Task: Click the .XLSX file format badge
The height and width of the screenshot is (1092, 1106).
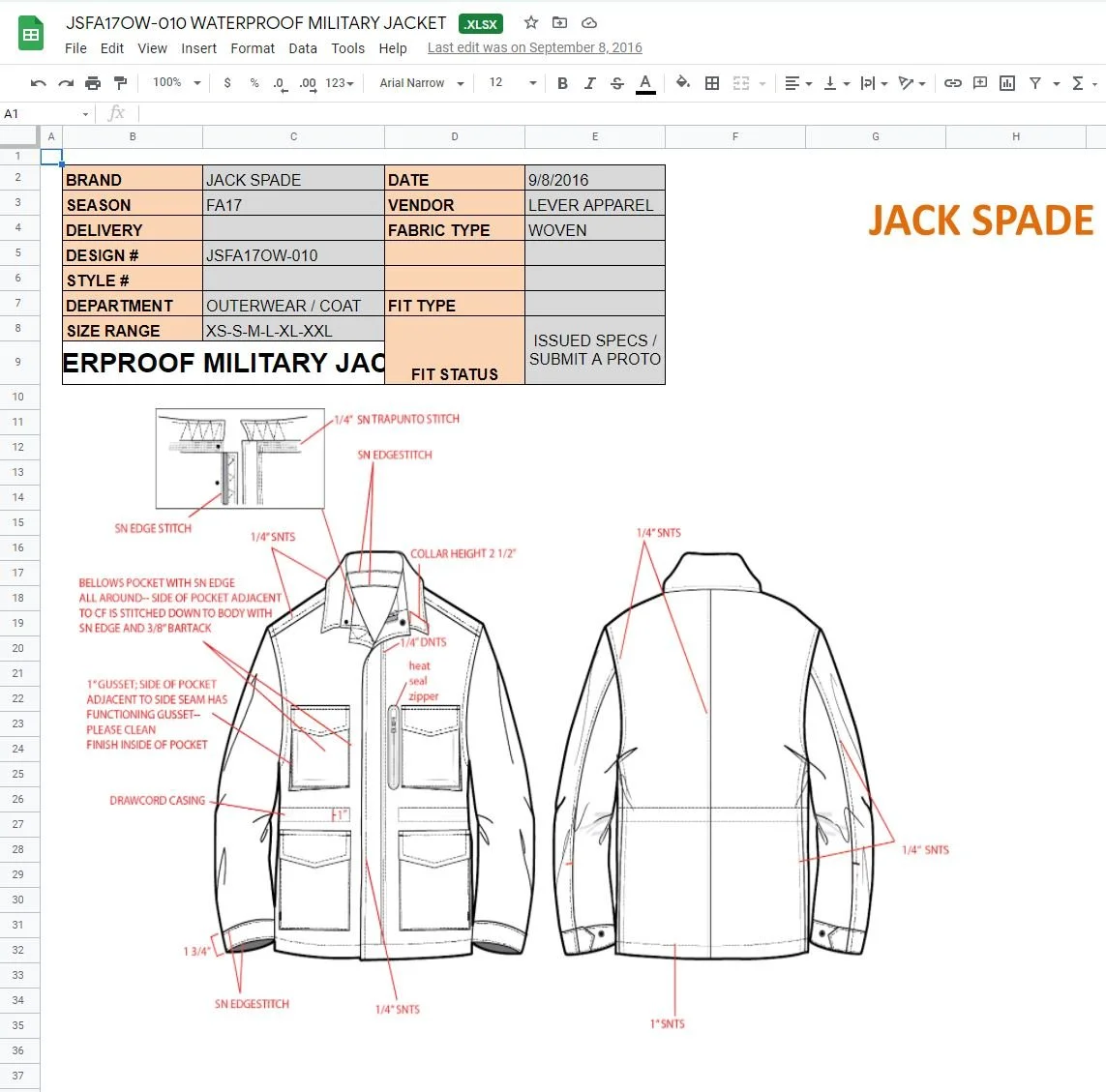Action: (x=481, y=24)
